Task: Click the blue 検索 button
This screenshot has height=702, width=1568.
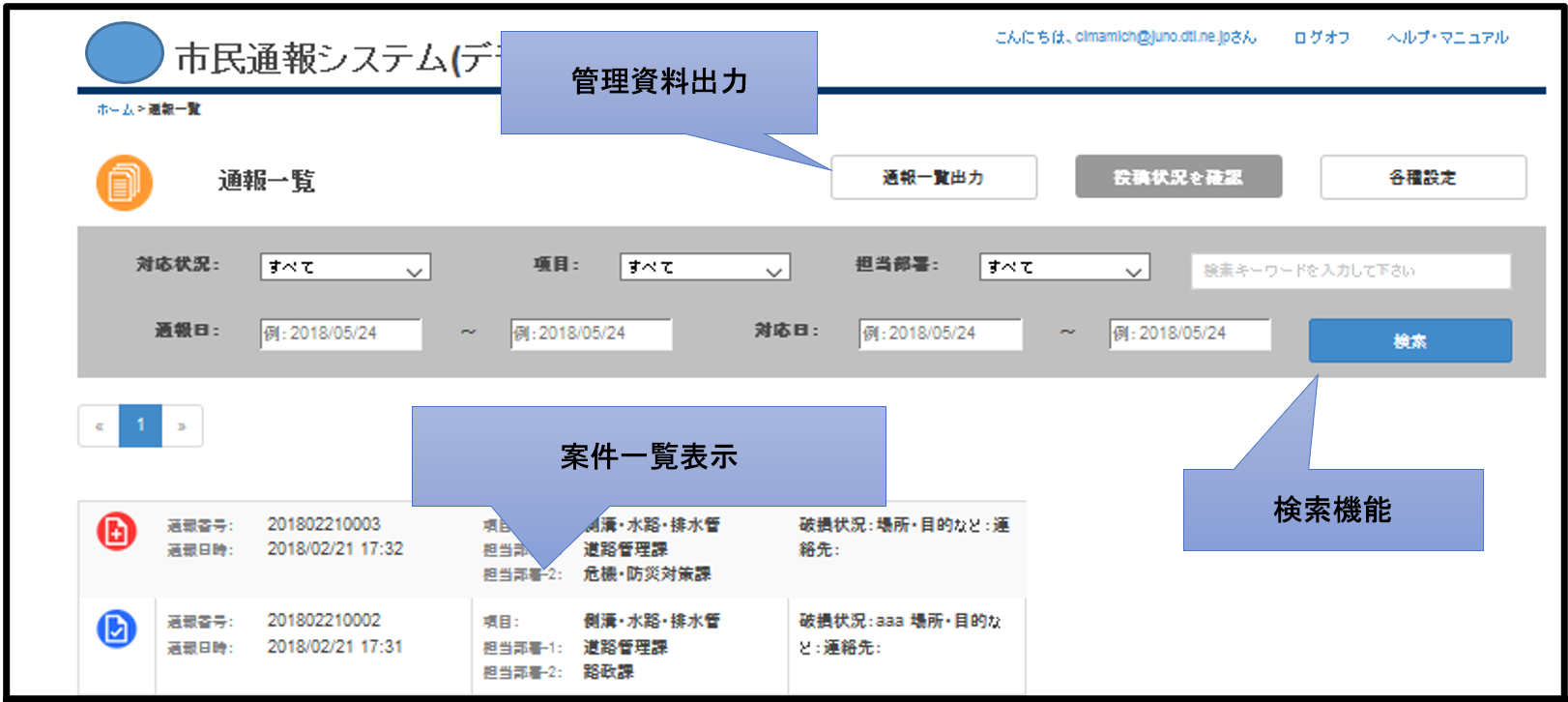Action: 1409,341
